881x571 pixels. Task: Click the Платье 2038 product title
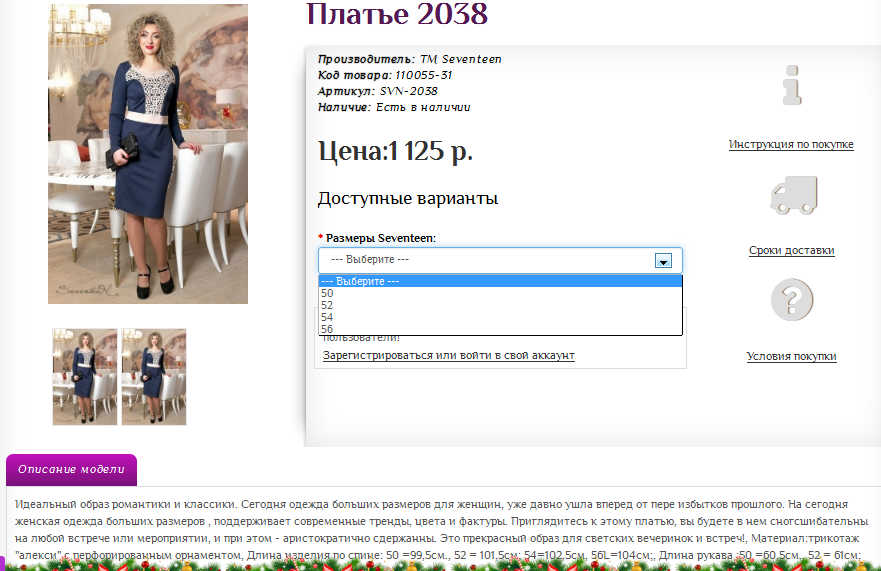coord(397,14)
